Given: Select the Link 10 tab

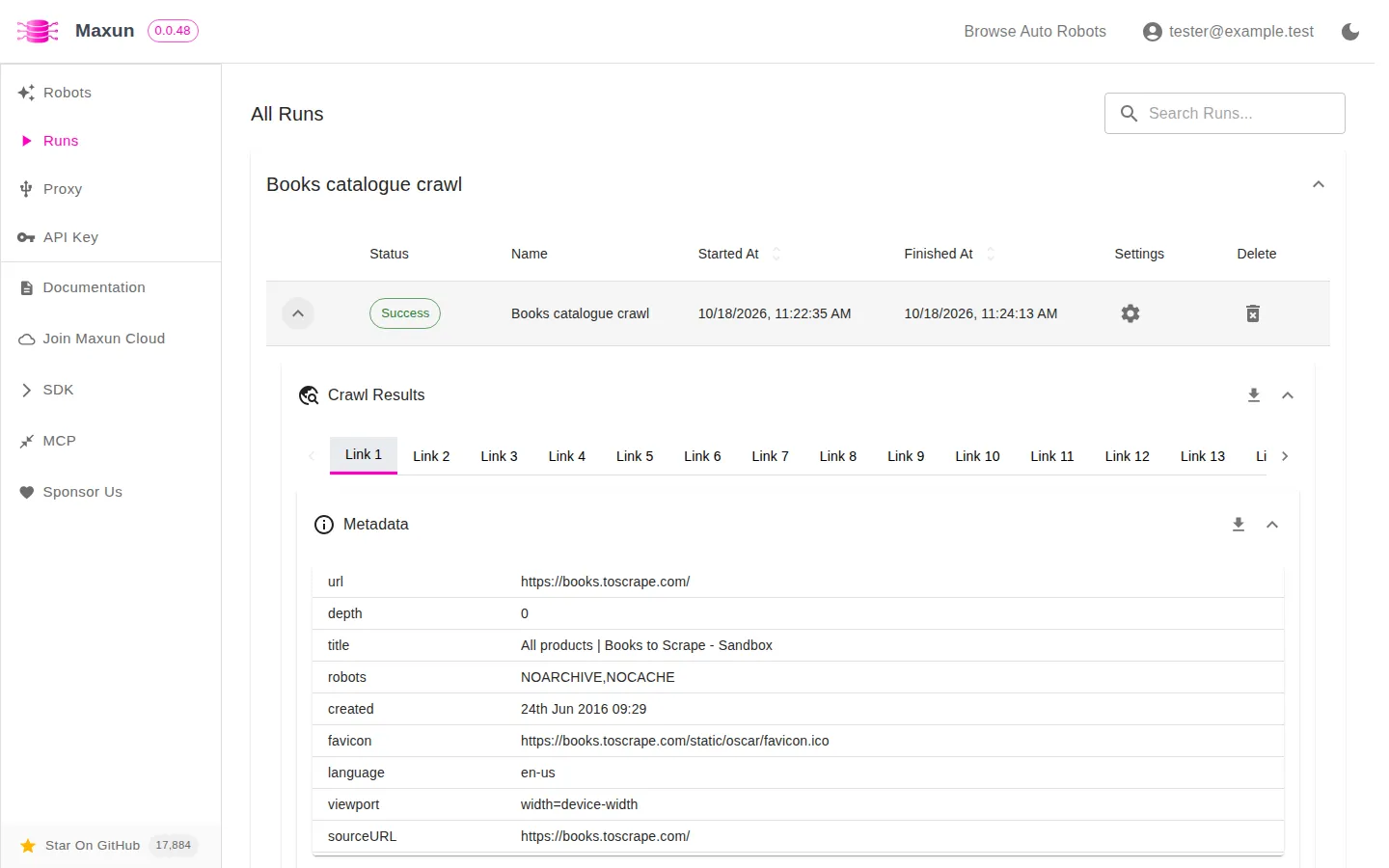Looking at the screenshot, I should (977, 456).
